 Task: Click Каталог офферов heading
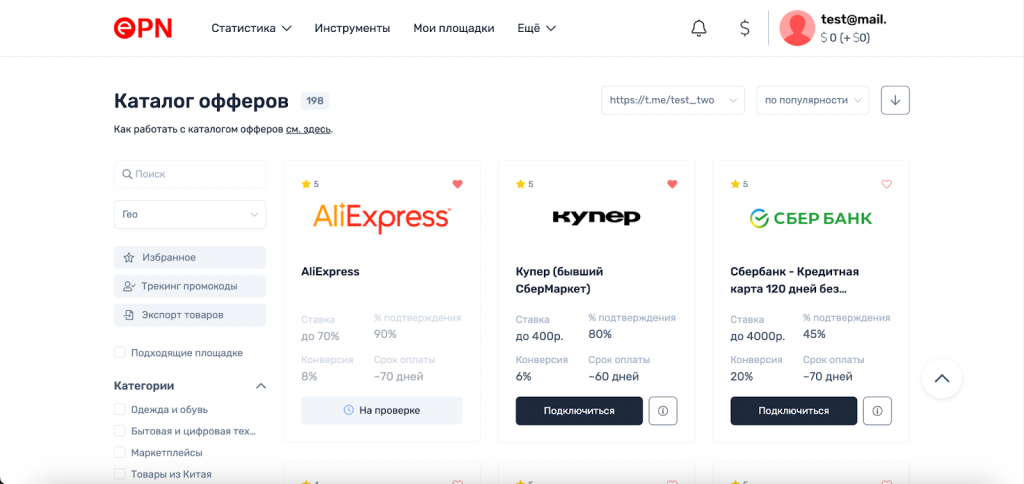point(201,101)
